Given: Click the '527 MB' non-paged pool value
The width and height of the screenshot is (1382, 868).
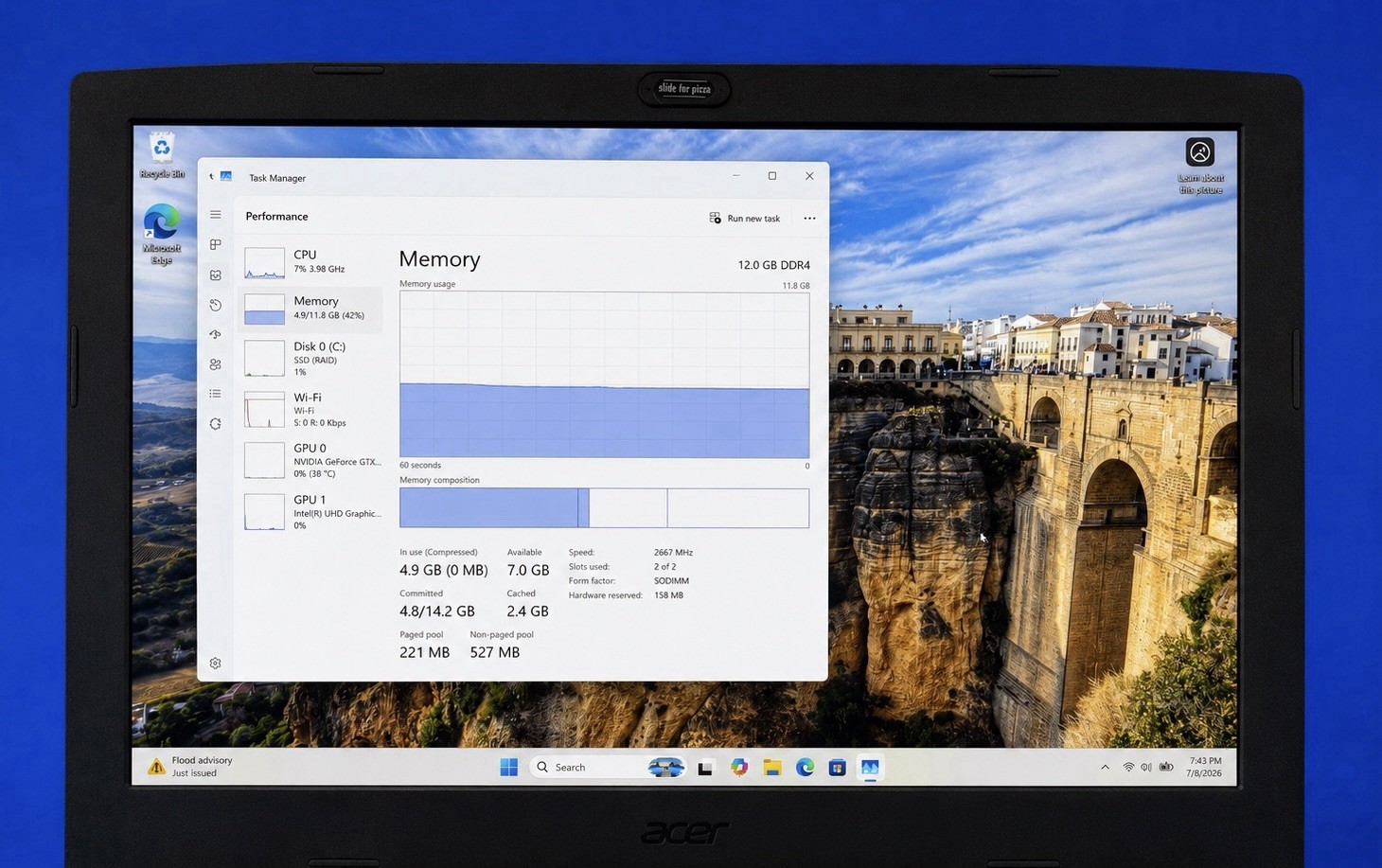Looking at the screenshot, I should point(495,652).
